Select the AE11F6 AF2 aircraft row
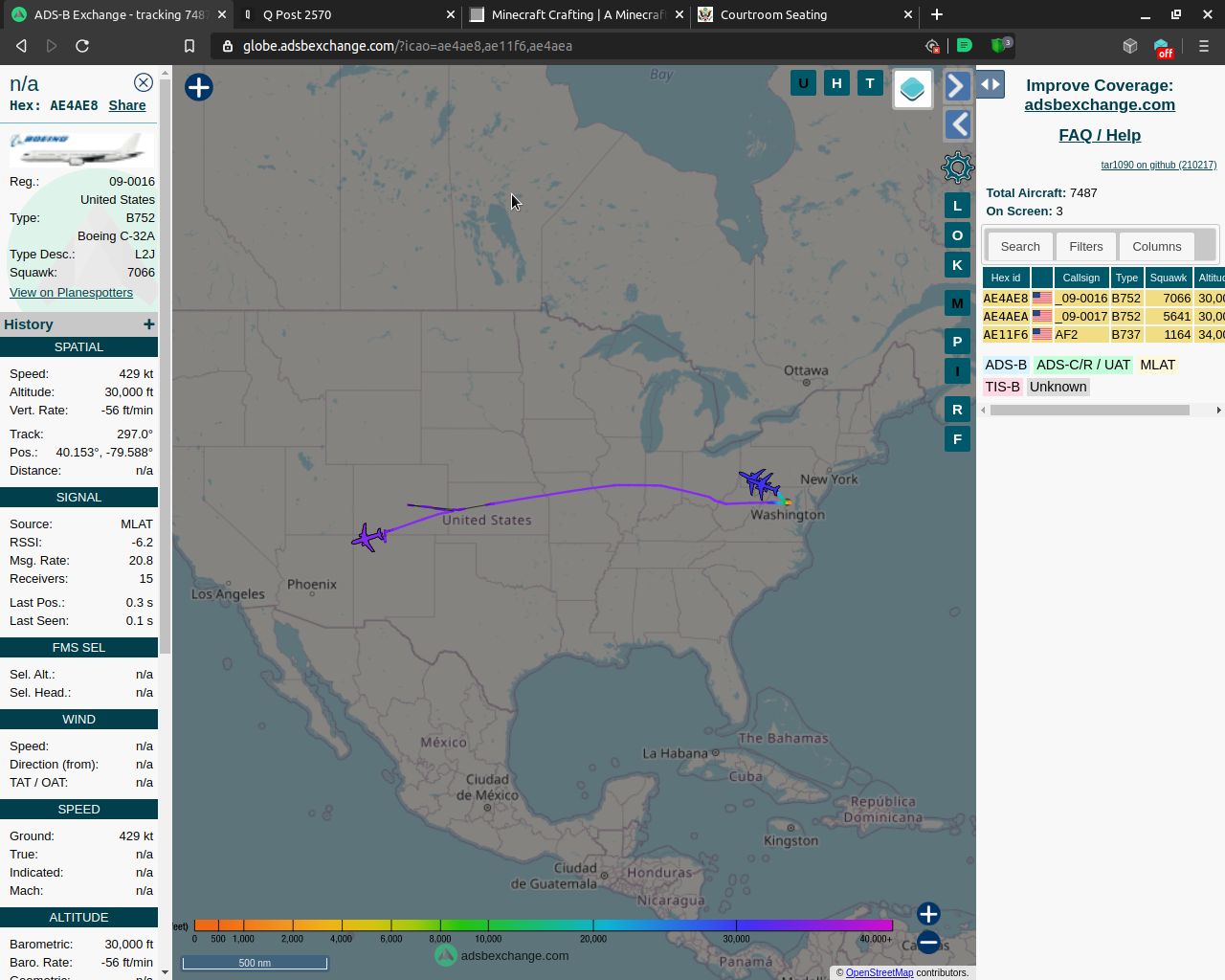This screenshot has width=1225, height=980. click(1103, 334)
